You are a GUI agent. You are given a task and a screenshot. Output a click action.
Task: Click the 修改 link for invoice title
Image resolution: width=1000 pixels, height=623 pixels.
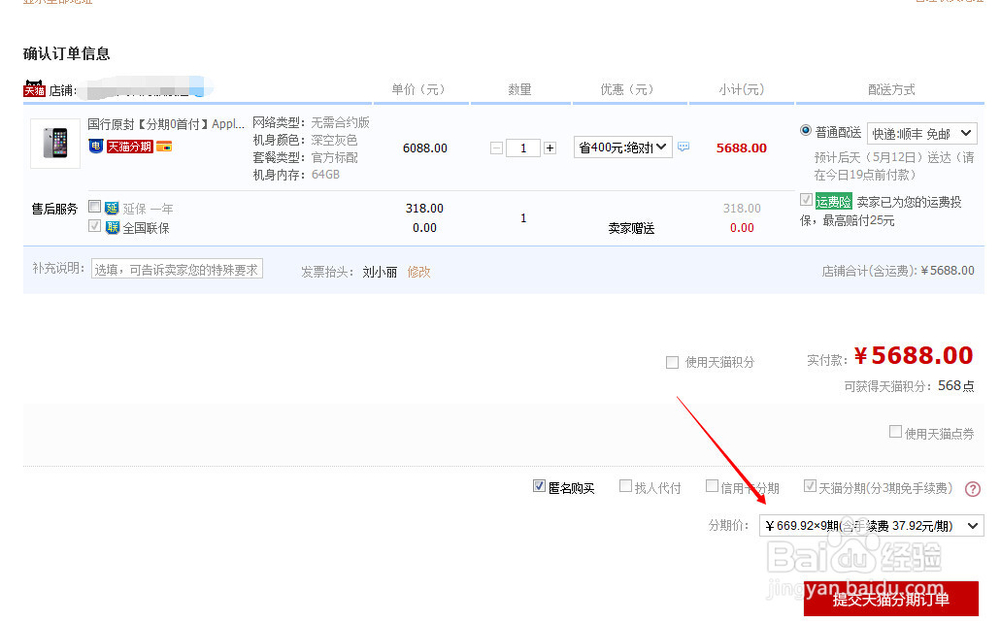pyautogui.click(x=419, y=272)
